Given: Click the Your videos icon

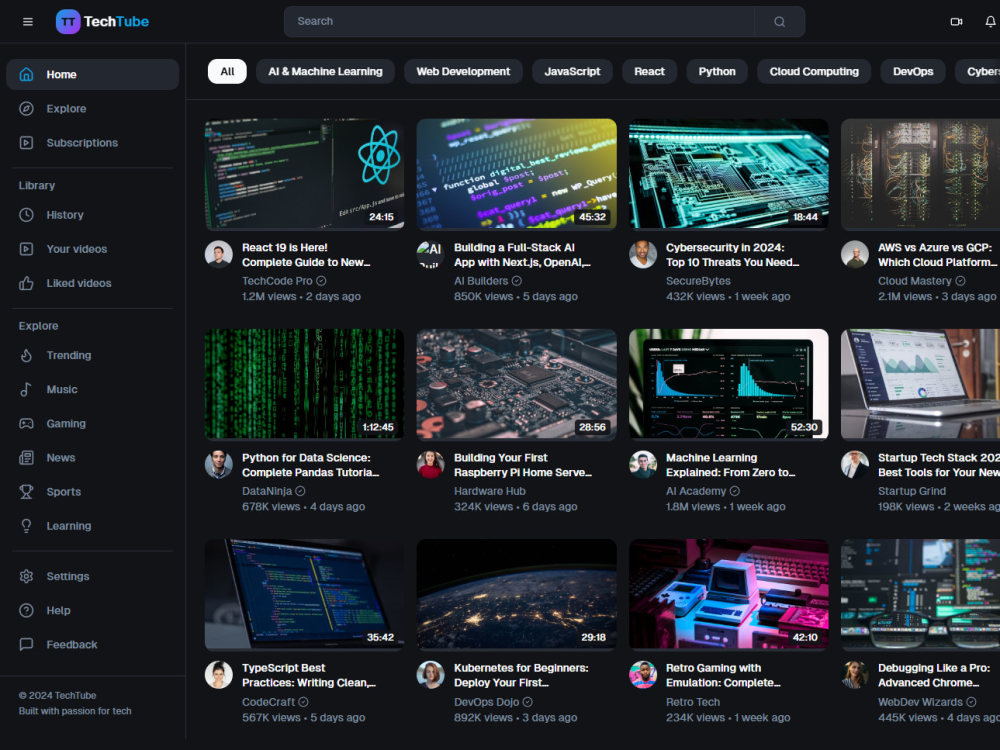Looking at the screenshot, I should [26, 249].
